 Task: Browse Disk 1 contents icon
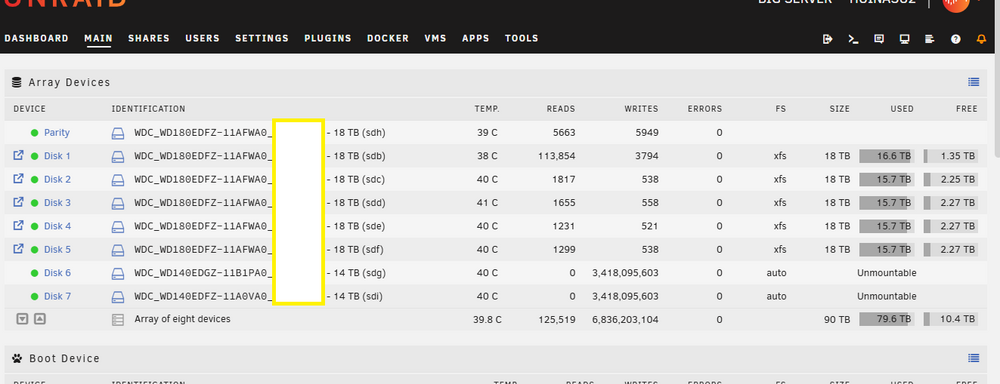[x=18, y=155]
